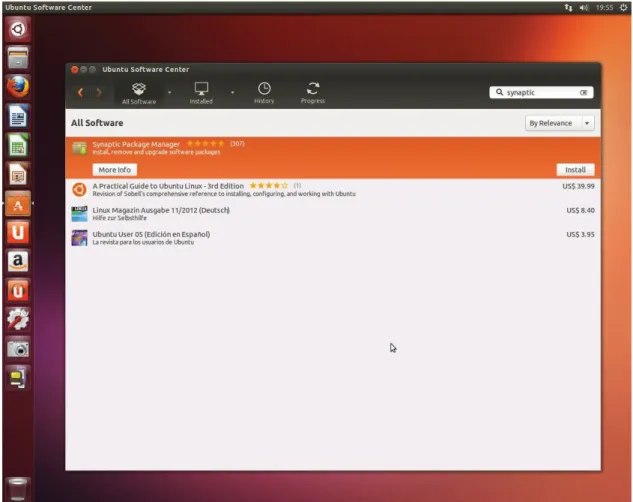Clear the synaptic search text
633x502 pixels.
point(583,92)
